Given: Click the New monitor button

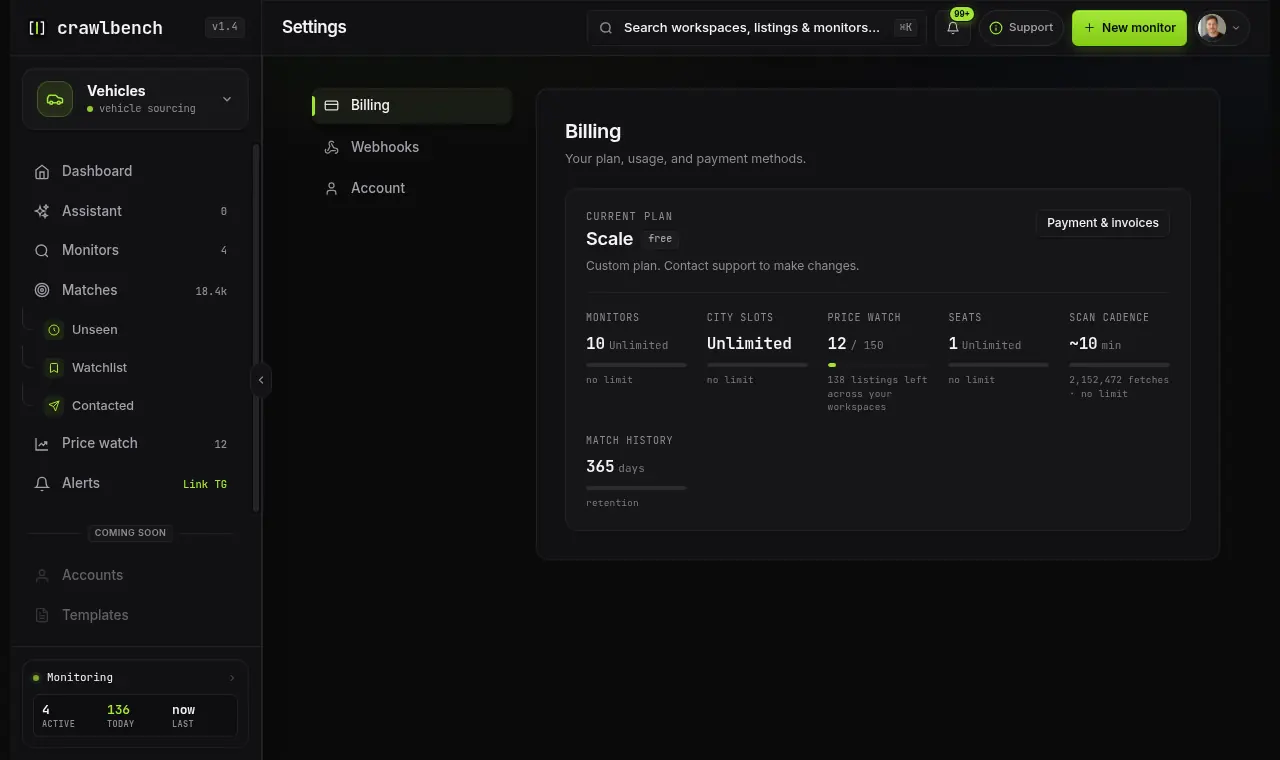Looking at the screenshot, I should pos(1129,28).
